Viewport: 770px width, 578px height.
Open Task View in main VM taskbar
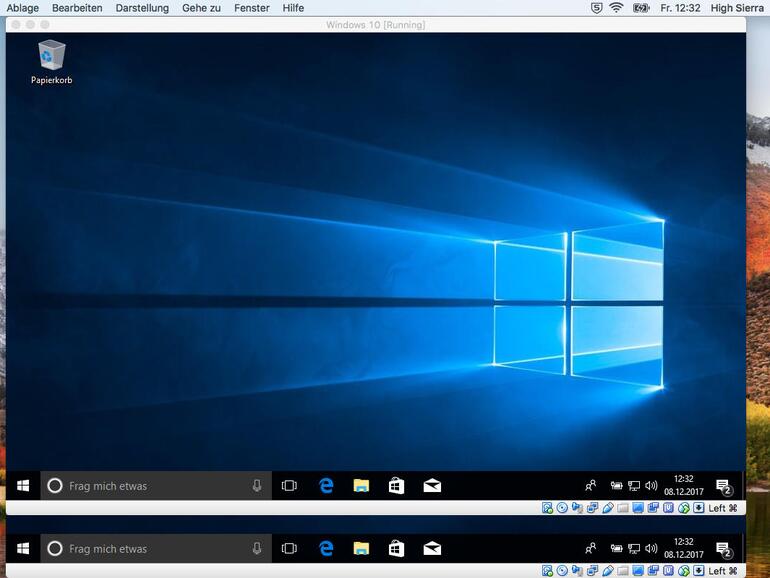click(289, 486)
